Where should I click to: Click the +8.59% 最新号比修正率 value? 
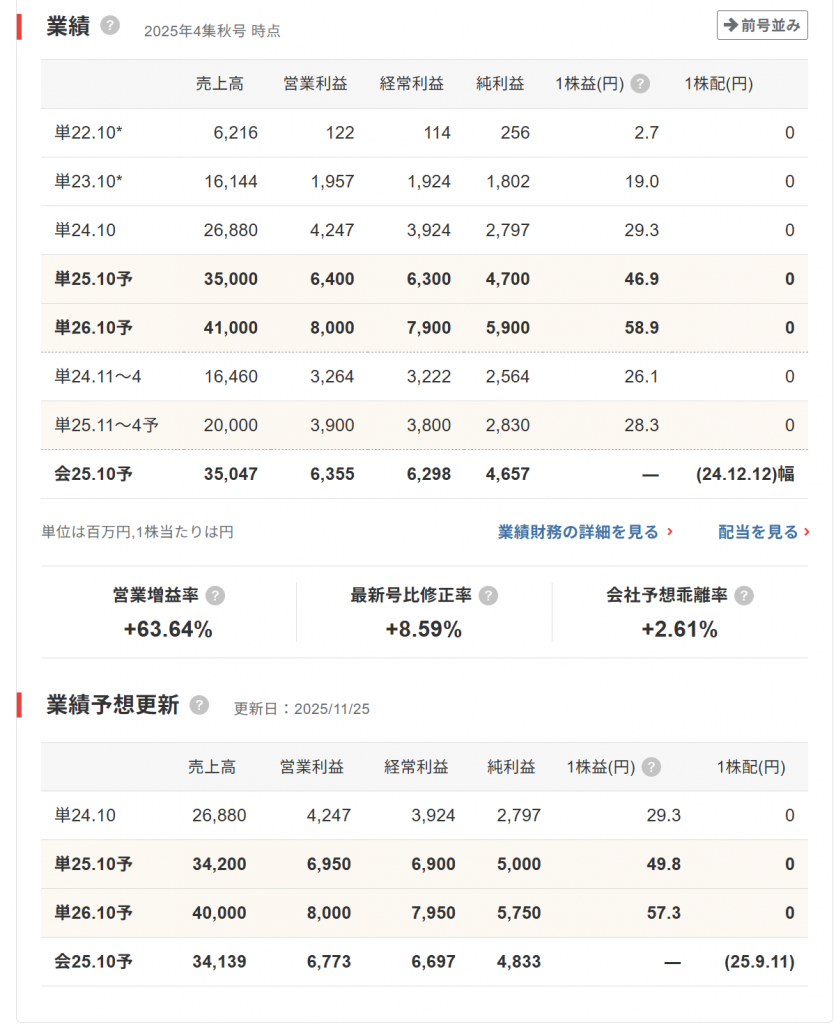tap(424, 629)
